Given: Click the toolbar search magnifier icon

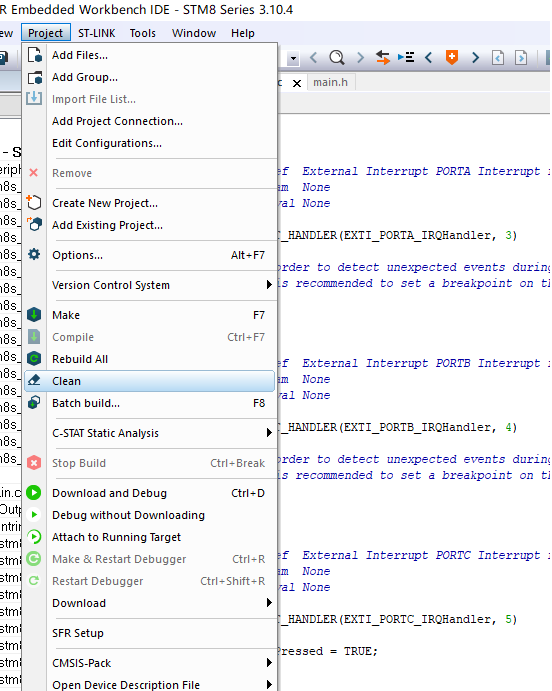Looking at the screenshot, I should point(337,57).
